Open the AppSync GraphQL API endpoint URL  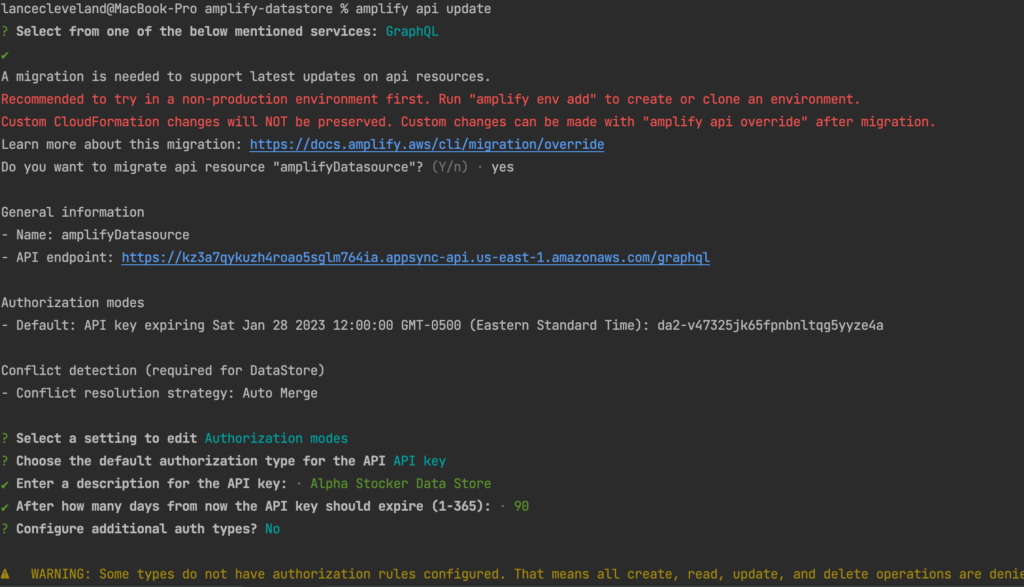(x=416, y=258)
